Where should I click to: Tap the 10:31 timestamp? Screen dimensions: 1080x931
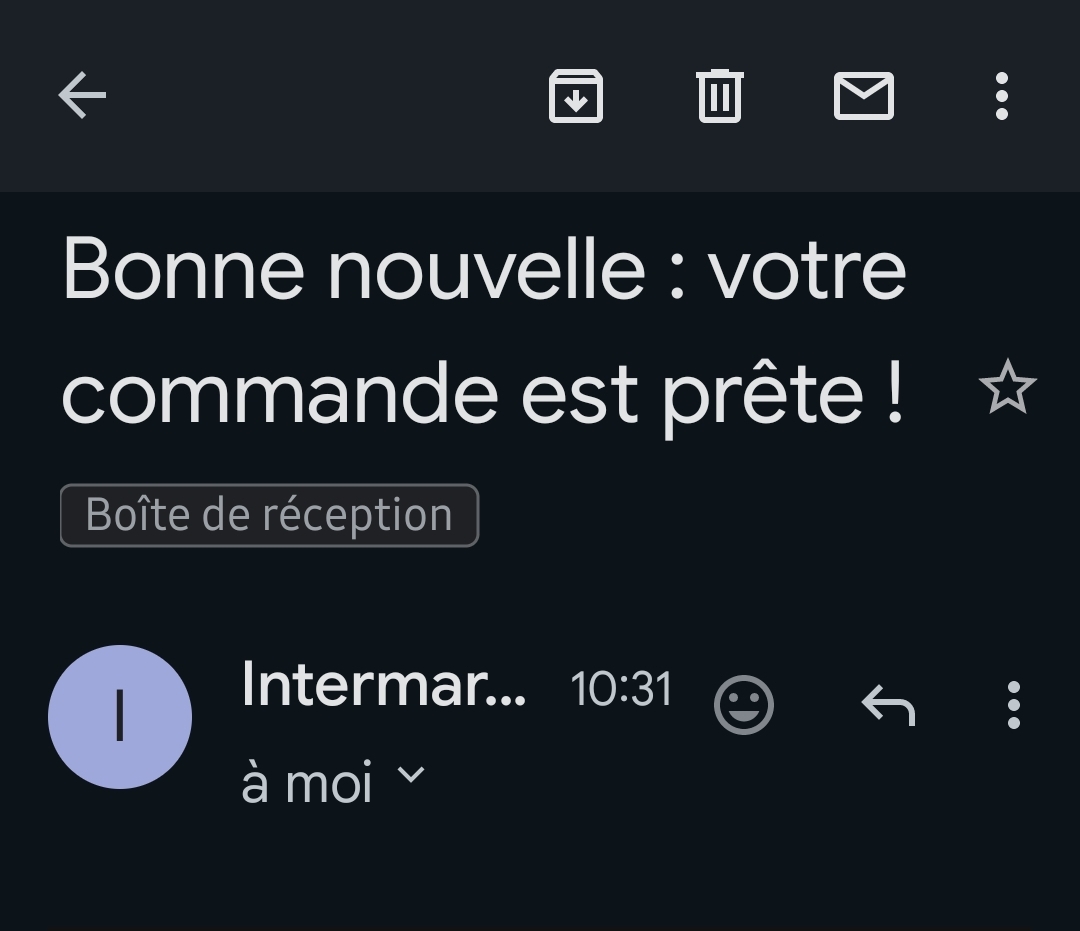pos(621,689)
